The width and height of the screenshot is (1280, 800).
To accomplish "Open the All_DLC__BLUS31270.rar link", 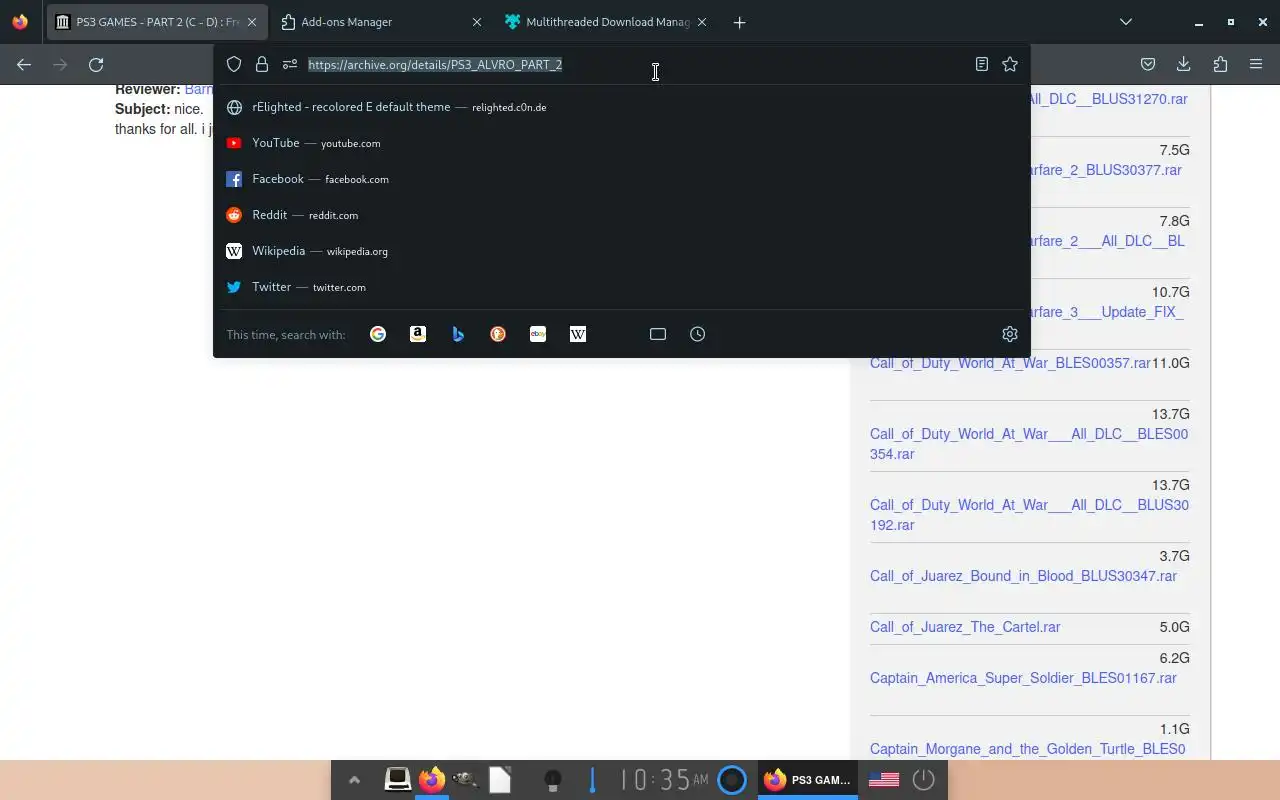I will (x=1109, y=99).
